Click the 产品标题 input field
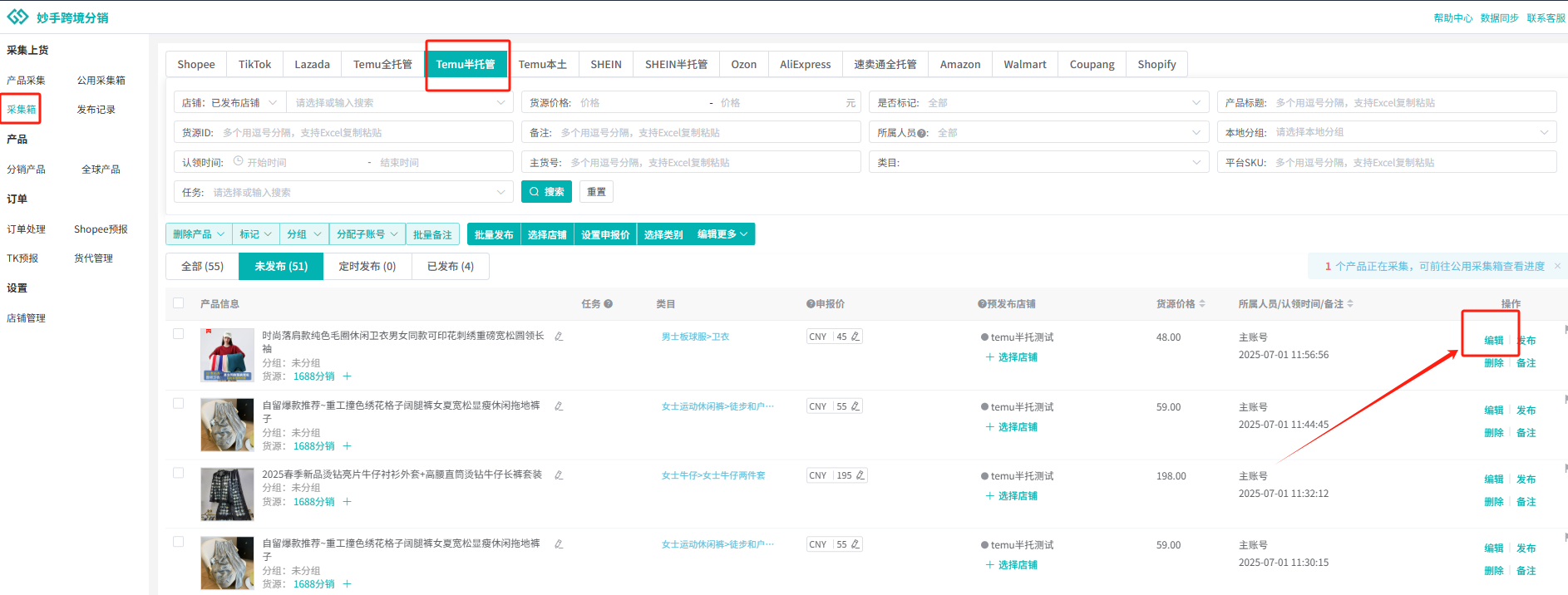Image resolution: width=1568 pixels, height=595 pixels. pos(1387,103)
